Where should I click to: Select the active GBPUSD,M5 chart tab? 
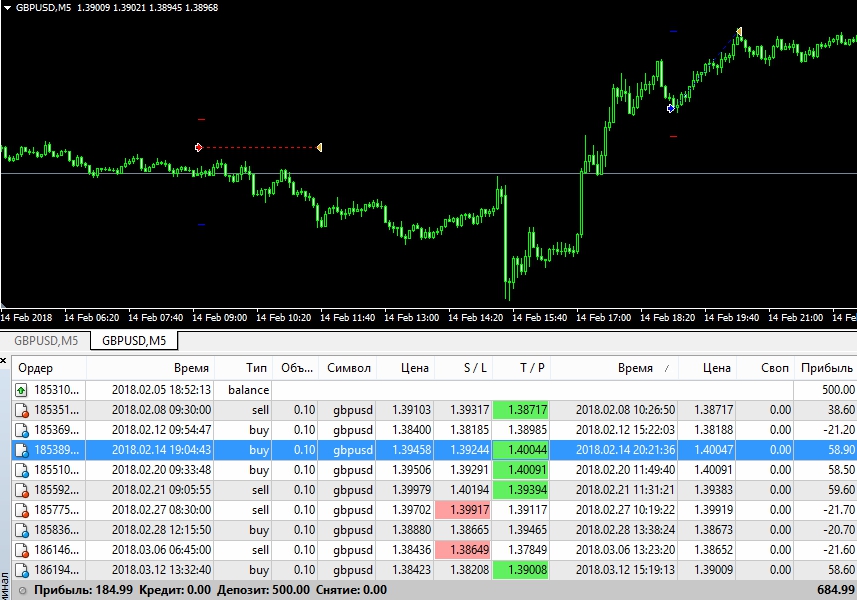click(134, 340)
